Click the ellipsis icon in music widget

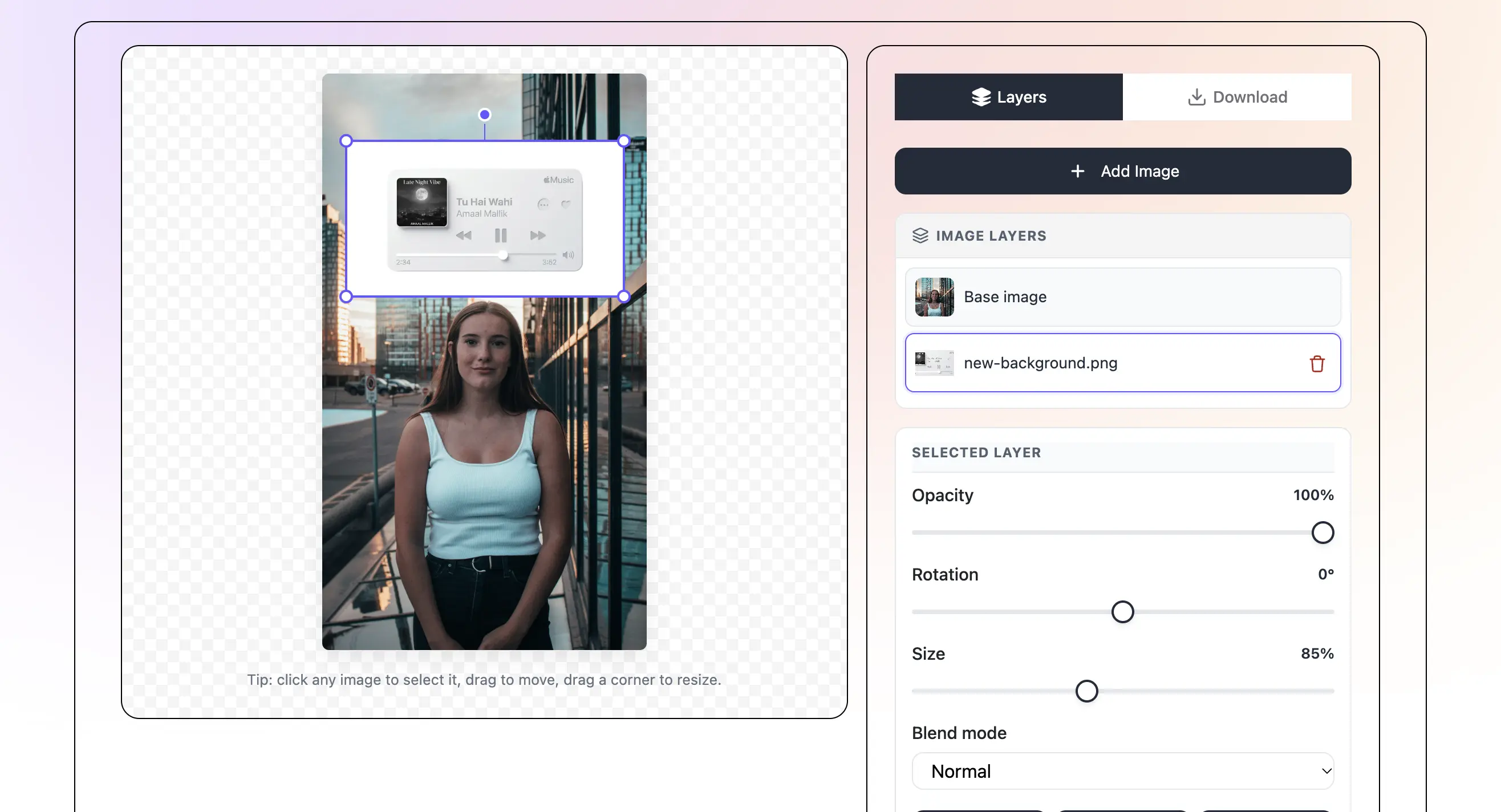click(543, 204)
